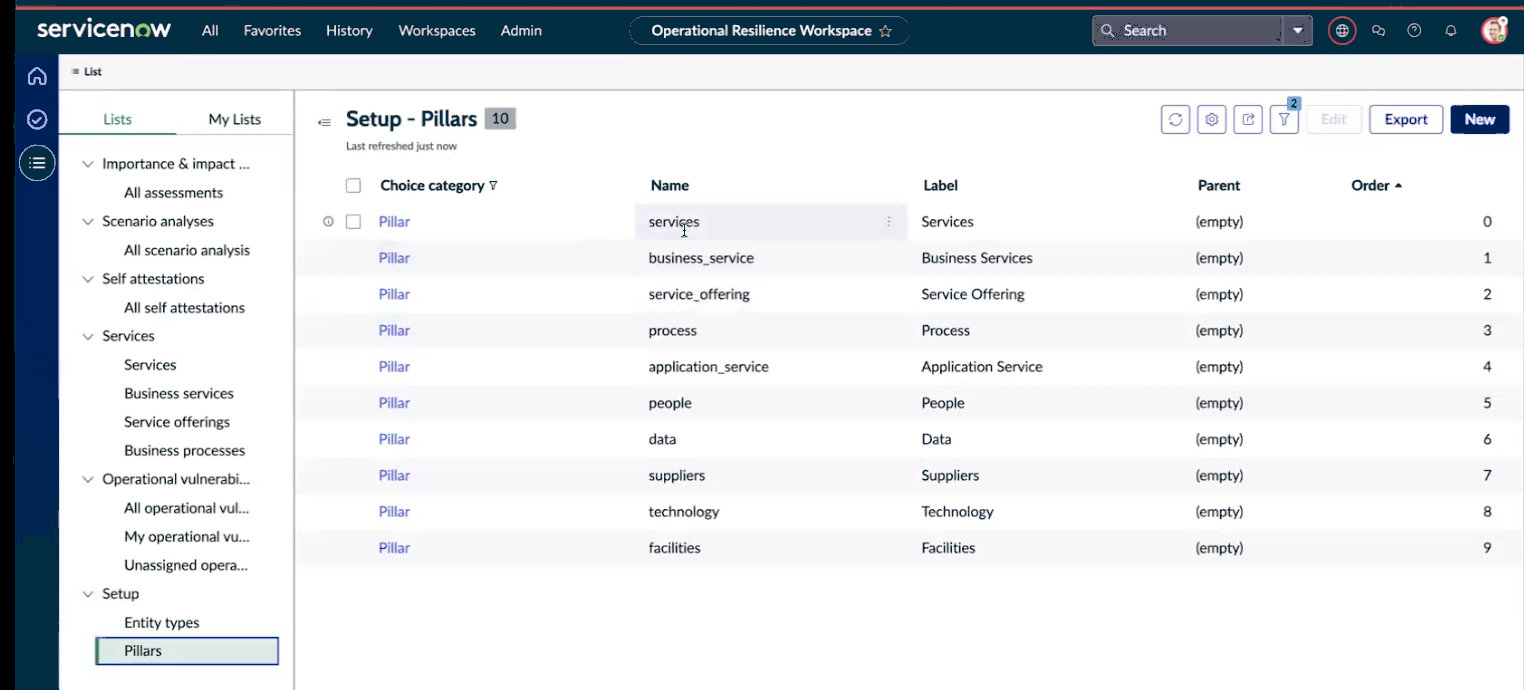This screenshot has width=1524, height=690.
Task: Open the search dropdown arrow
Action: 1298,31
